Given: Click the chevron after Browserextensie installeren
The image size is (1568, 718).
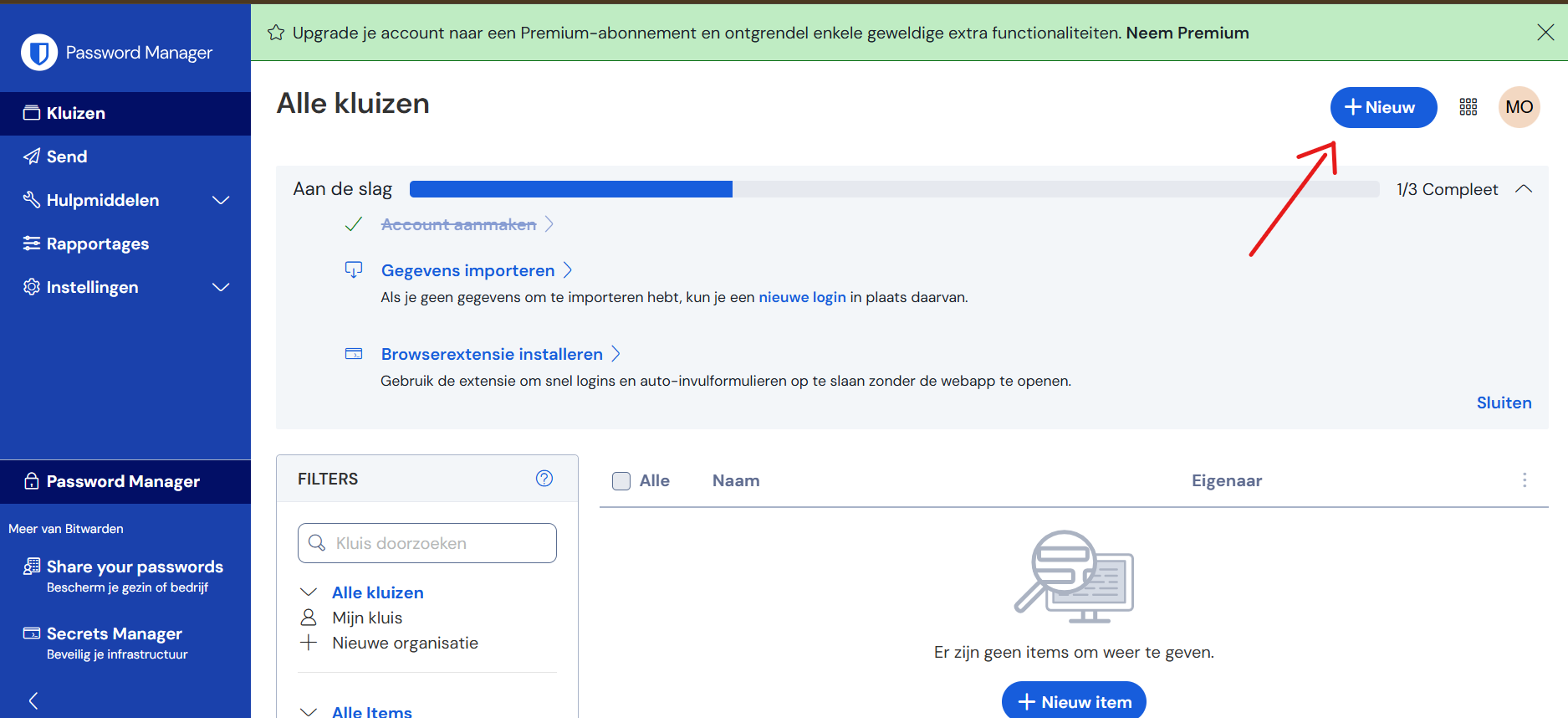Looking at the screenshot, I should pyautogui.click(x=616, y=354).
